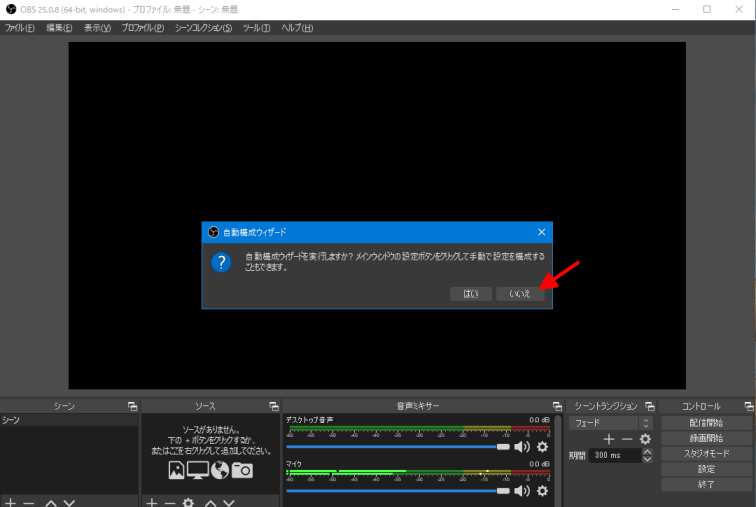Undock the コントロール panel
Viewport: 756px width, 507px height.
748,406
